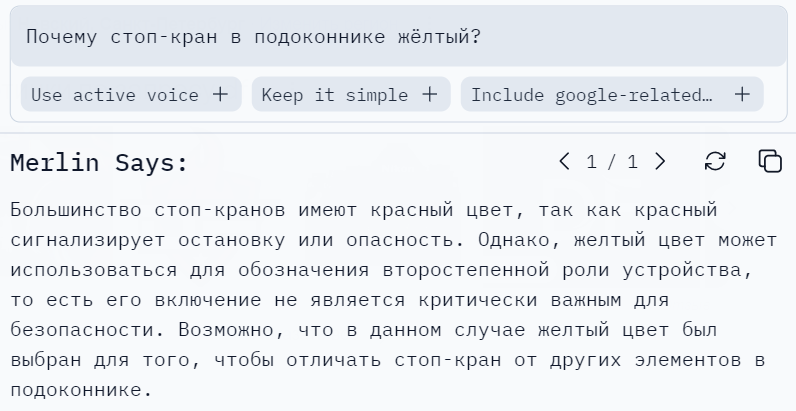This screenshot has height=411, width=796.
Task: Copy Merlin's response with the copy icon
Action: [x=769, y=161]
